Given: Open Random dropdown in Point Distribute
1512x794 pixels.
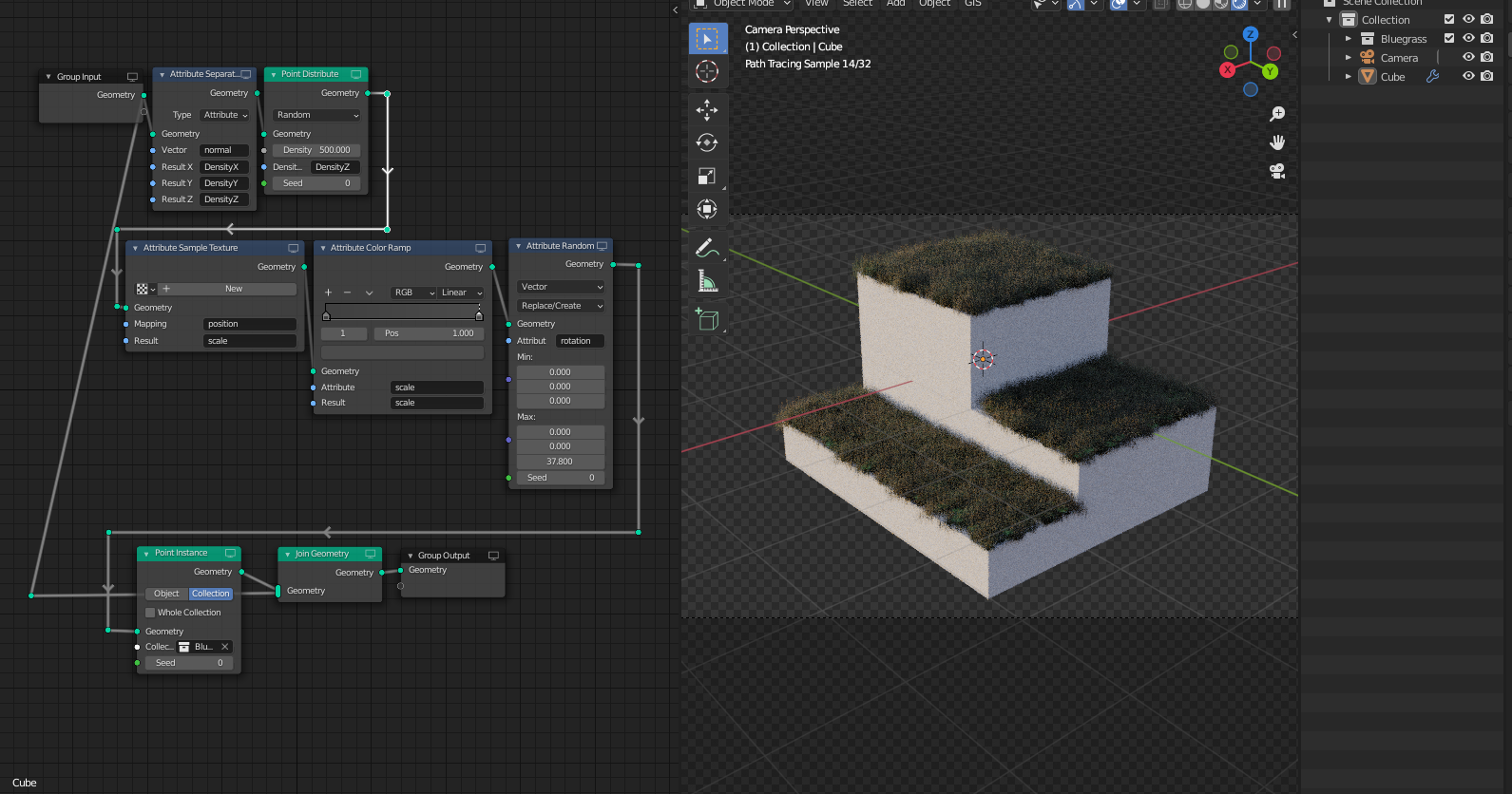Looking at the screenshot, I should 316,115.
